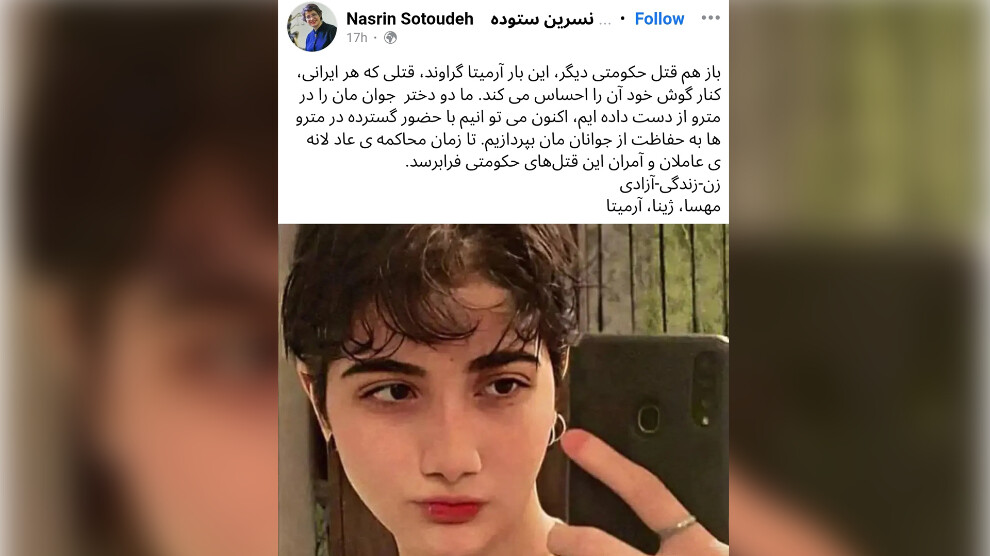Click the line زن-زندگی-آزادی

[670, 185]
